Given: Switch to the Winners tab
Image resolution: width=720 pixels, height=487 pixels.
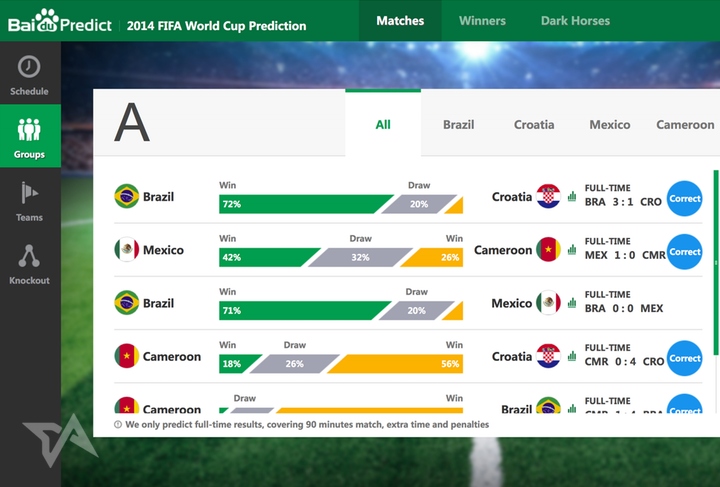Looking at the screenshot, I should pyautogui.click(x=482, y=21).
